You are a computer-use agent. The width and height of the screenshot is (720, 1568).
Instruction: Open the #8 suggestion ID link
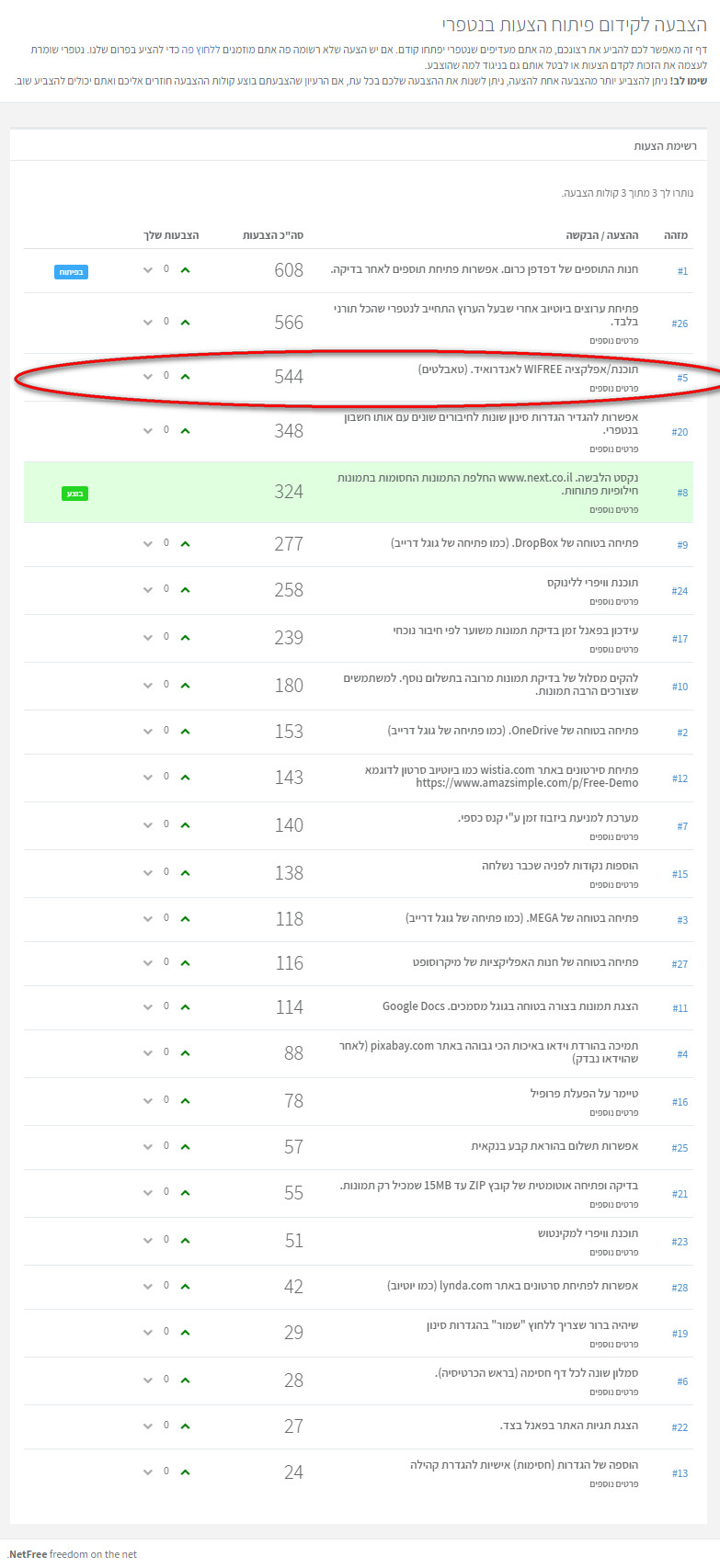[682, 493]
